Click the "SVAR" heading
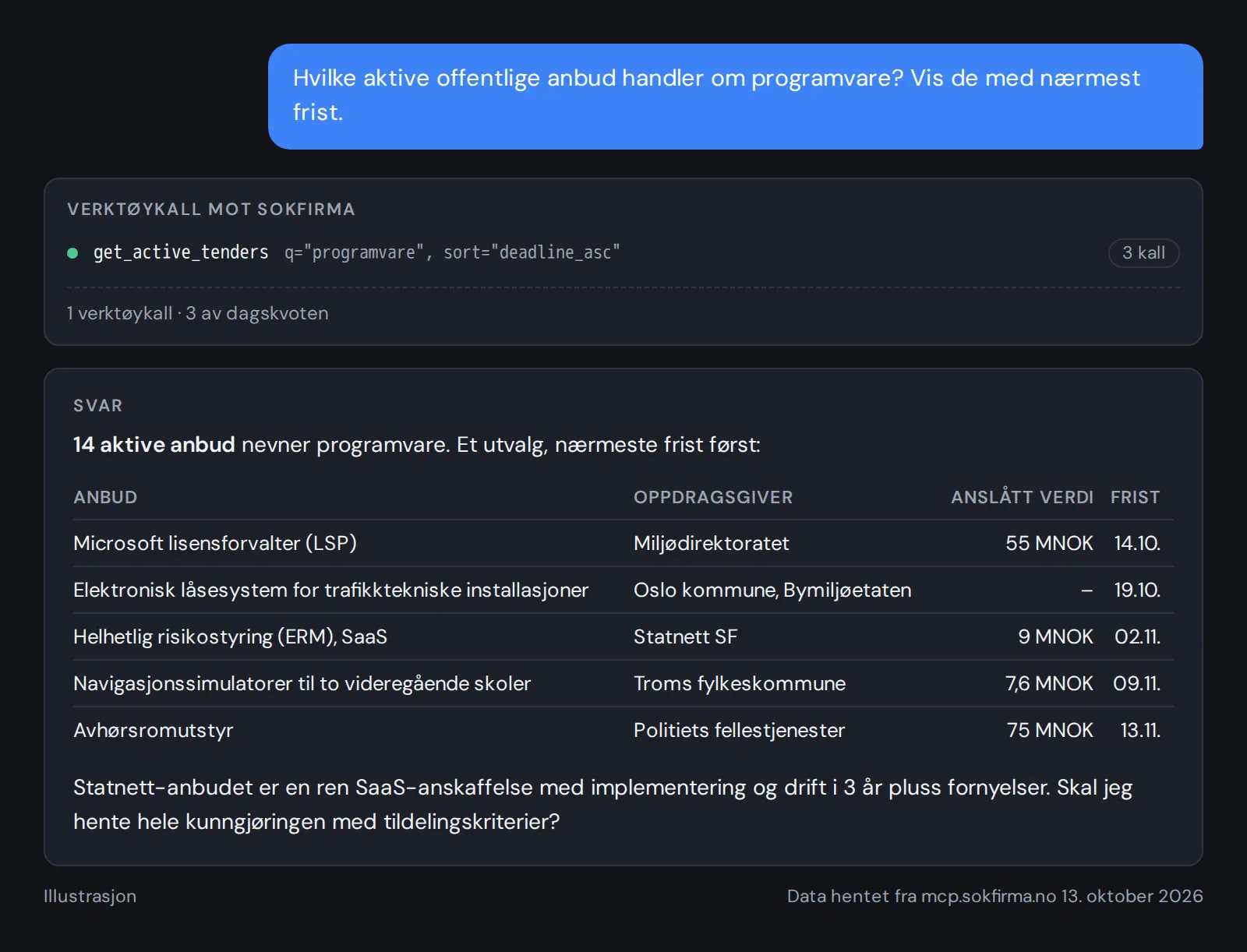Viewport: 1247px width, 952px height. (x=97, y=406)
